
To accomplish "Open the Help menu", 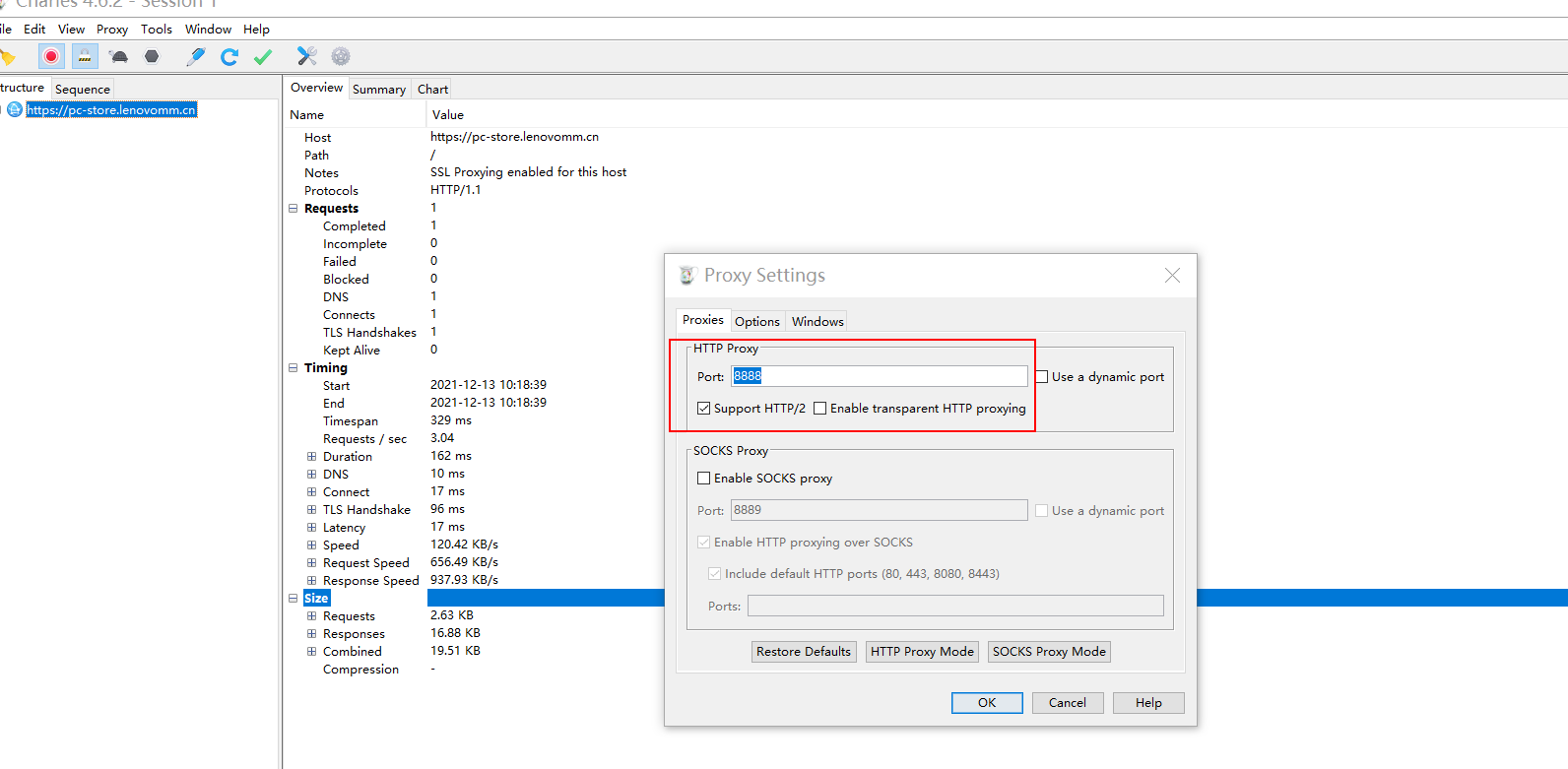I will pos(256,30).
